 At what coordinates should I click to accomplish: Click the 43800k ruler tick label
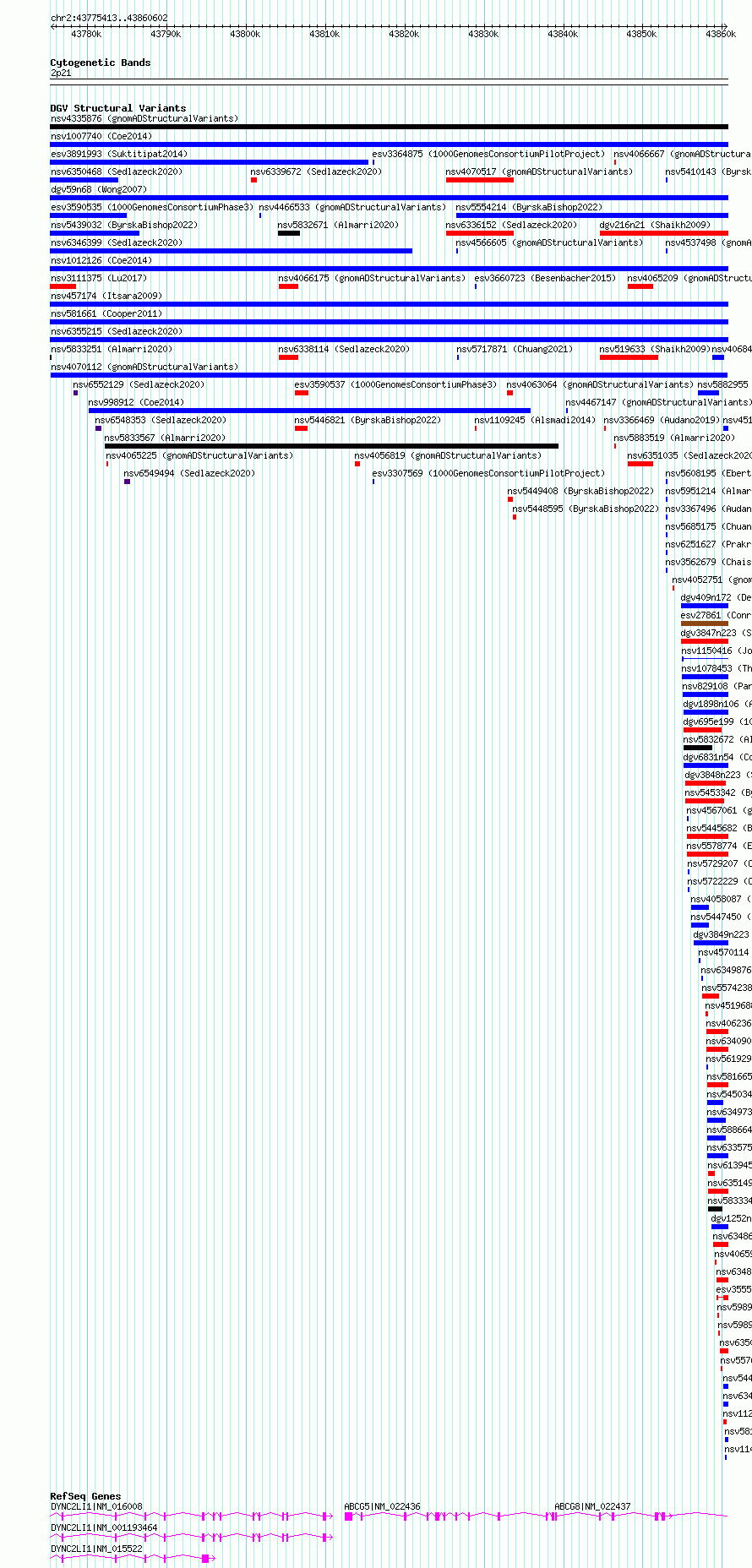(245, 34)
